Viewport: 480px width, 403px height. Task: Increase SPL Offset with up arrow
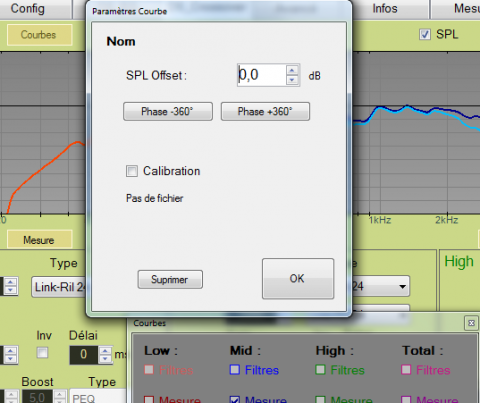point(292,70)
